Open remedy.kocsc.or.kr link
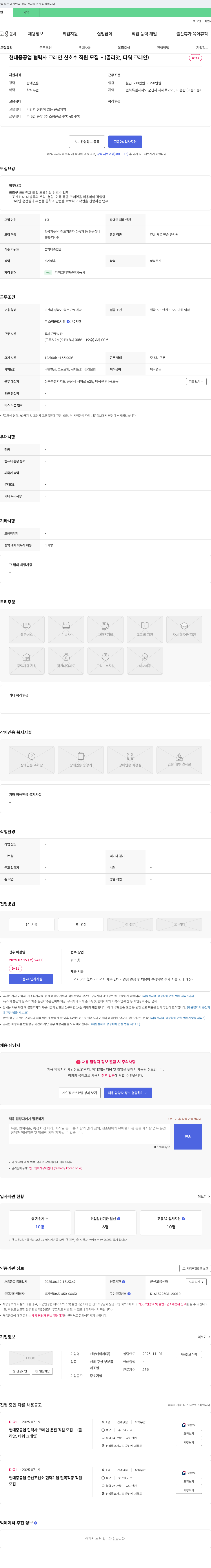211x1568 pixels. 55,1168
